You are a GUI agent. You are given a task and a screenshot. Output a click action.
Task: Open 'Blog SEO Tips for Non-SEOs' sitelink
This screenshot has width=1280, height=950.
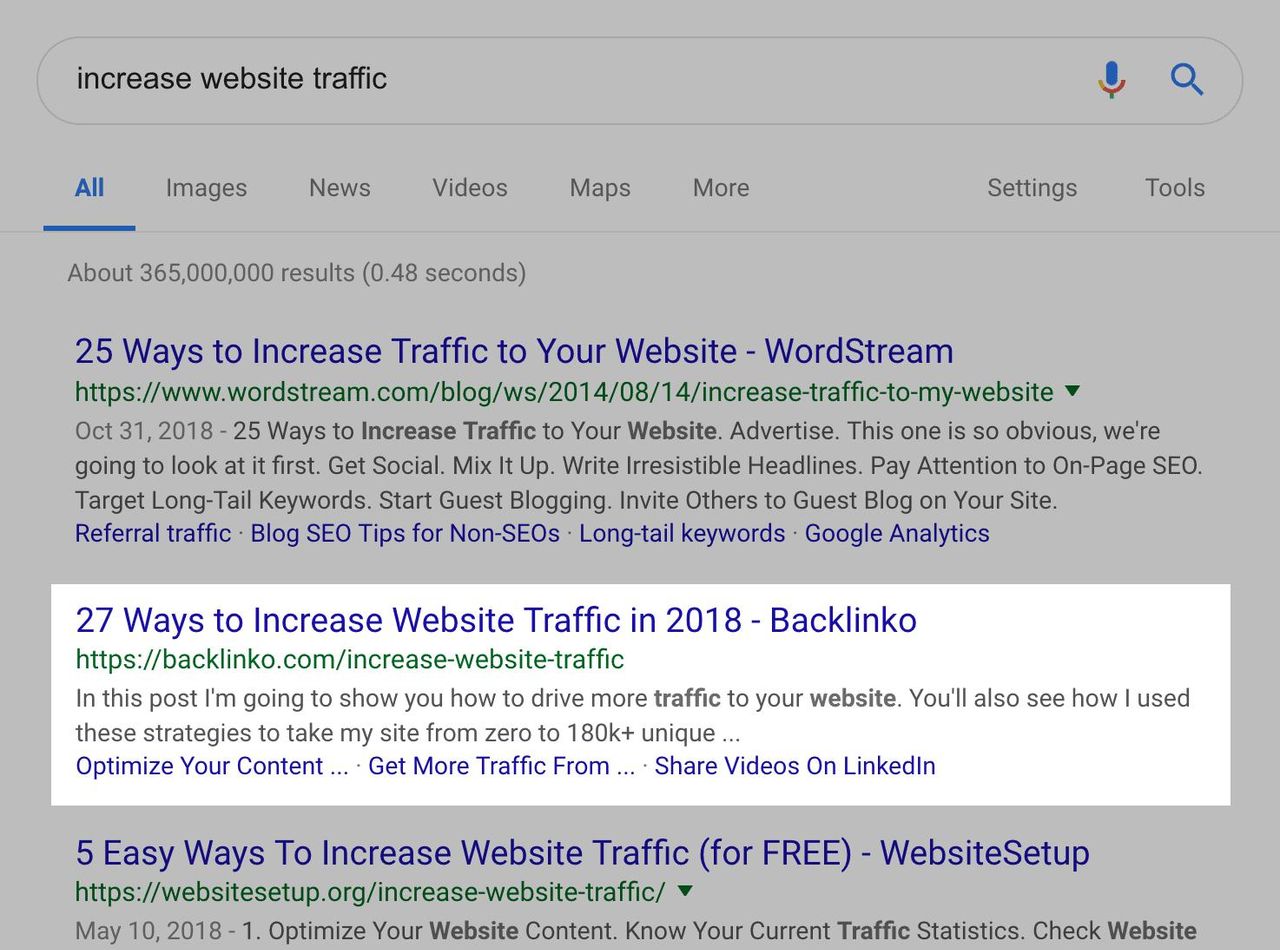pyautogui.click(x=405, y=533)
